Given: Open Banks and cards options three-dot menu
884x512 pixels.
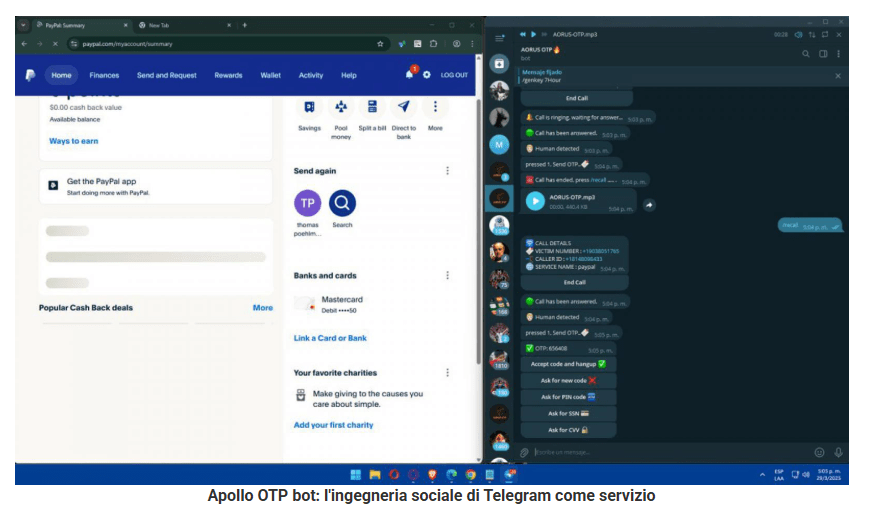Looking at the screenshot, I should (448, 275).
